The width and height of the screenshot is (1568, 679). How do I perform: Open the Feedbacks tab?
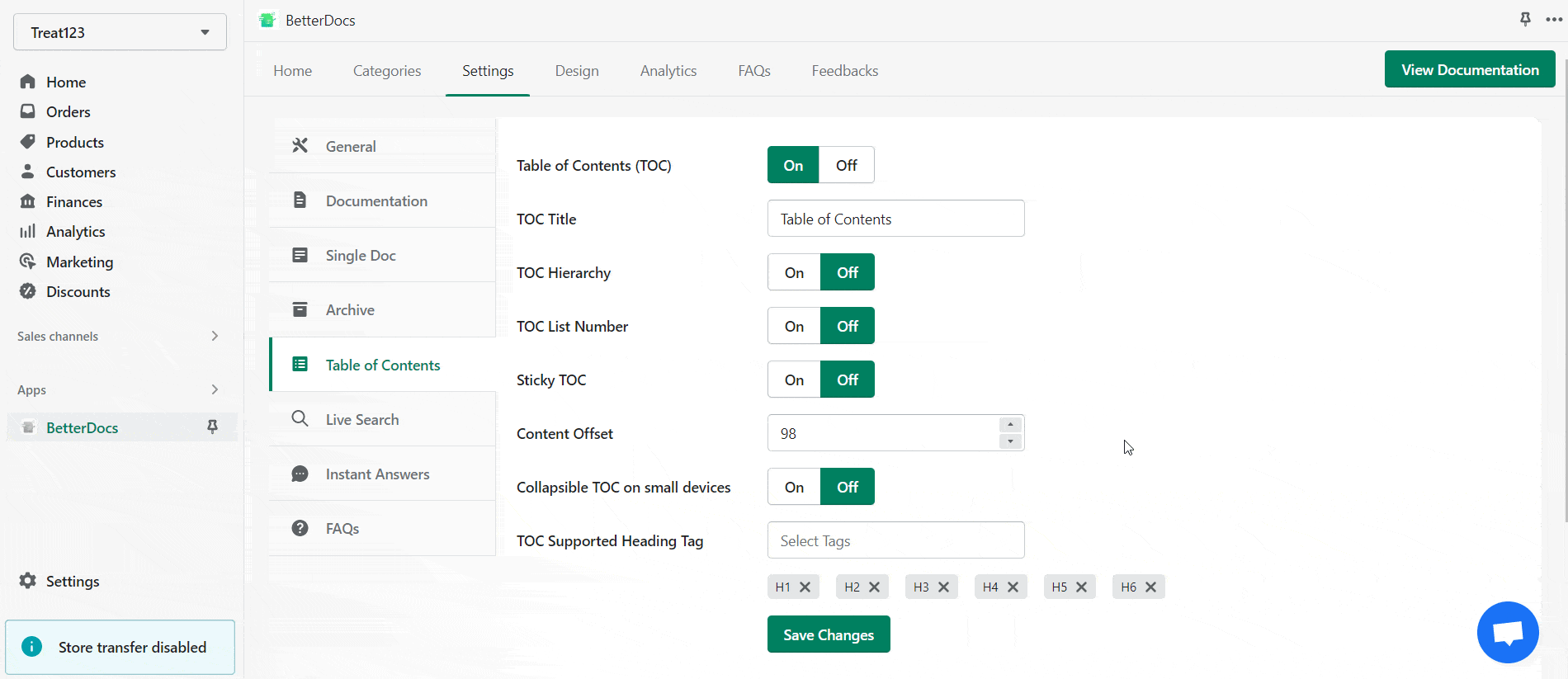point(844,70)
